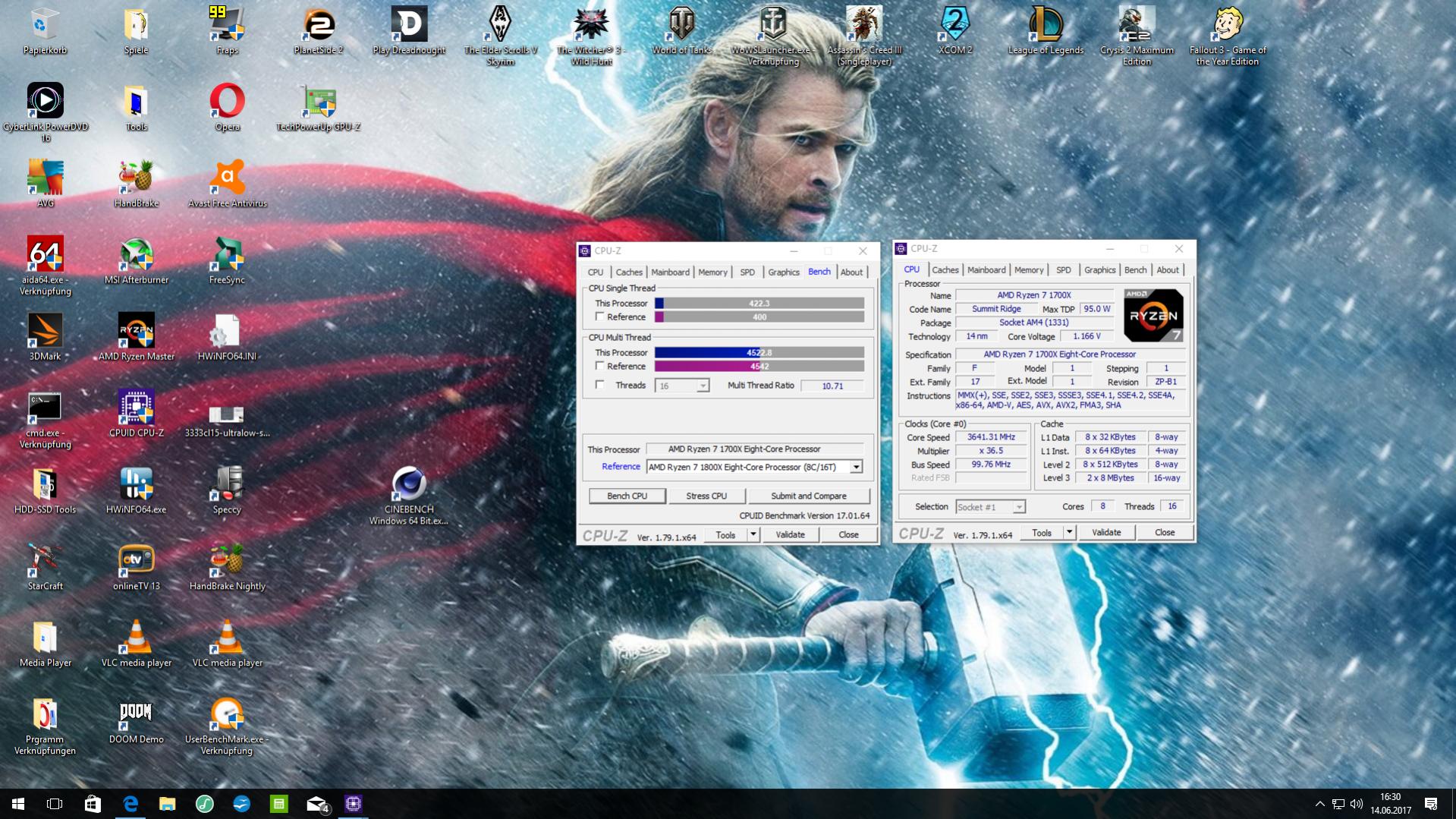Click the CPUID CPU-Z desktop shortcut
This screenshot has height=819, width=1456.
(x=137, y=414)
